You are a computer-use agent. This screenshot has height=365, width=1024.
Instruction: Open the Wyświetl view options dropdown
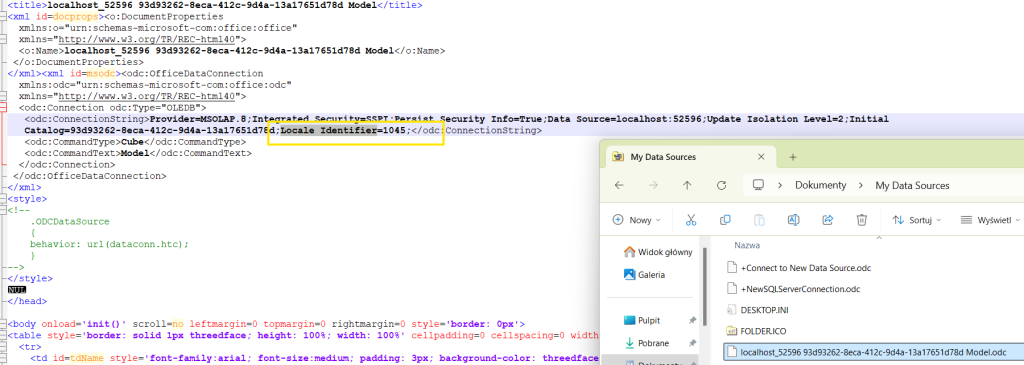(990, 220)
